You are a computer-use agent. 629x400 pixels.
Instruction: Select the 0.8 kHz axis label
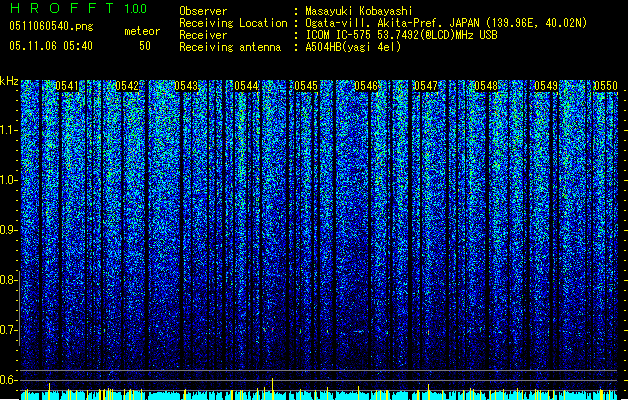pyautogui.click(x=8, y=280)
